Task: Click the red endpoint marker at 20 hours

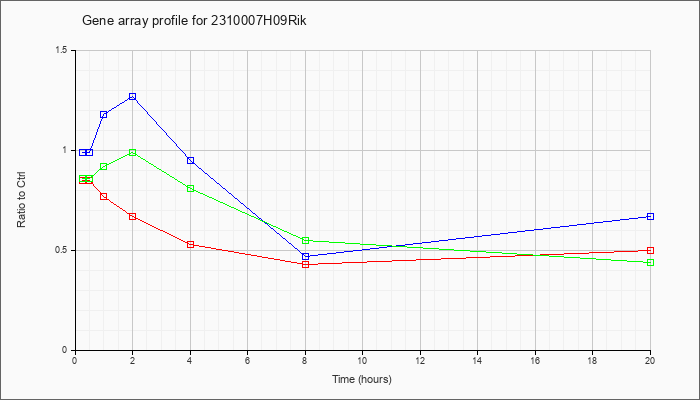Action: tap(650, 250)
